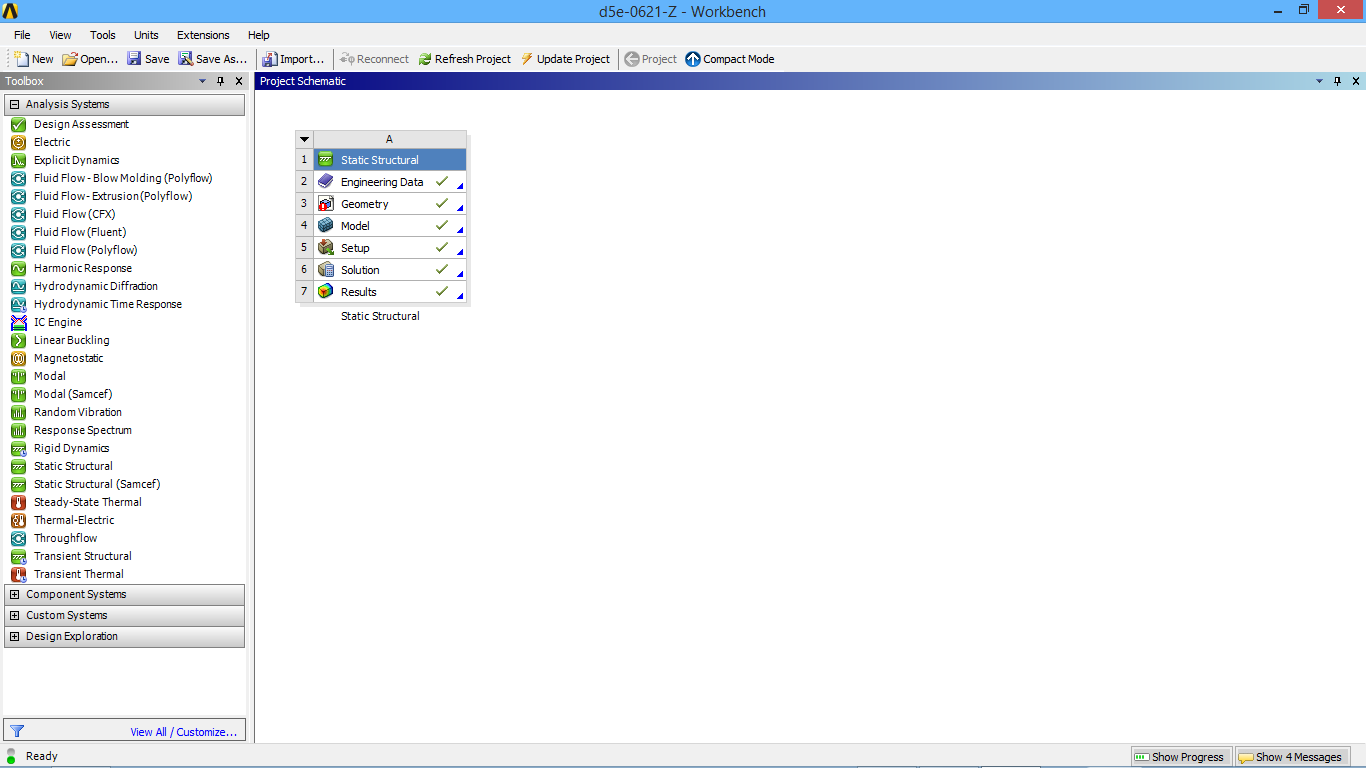Select Fluid Flow (Polyflow) in Toolbox

point(86,250)
